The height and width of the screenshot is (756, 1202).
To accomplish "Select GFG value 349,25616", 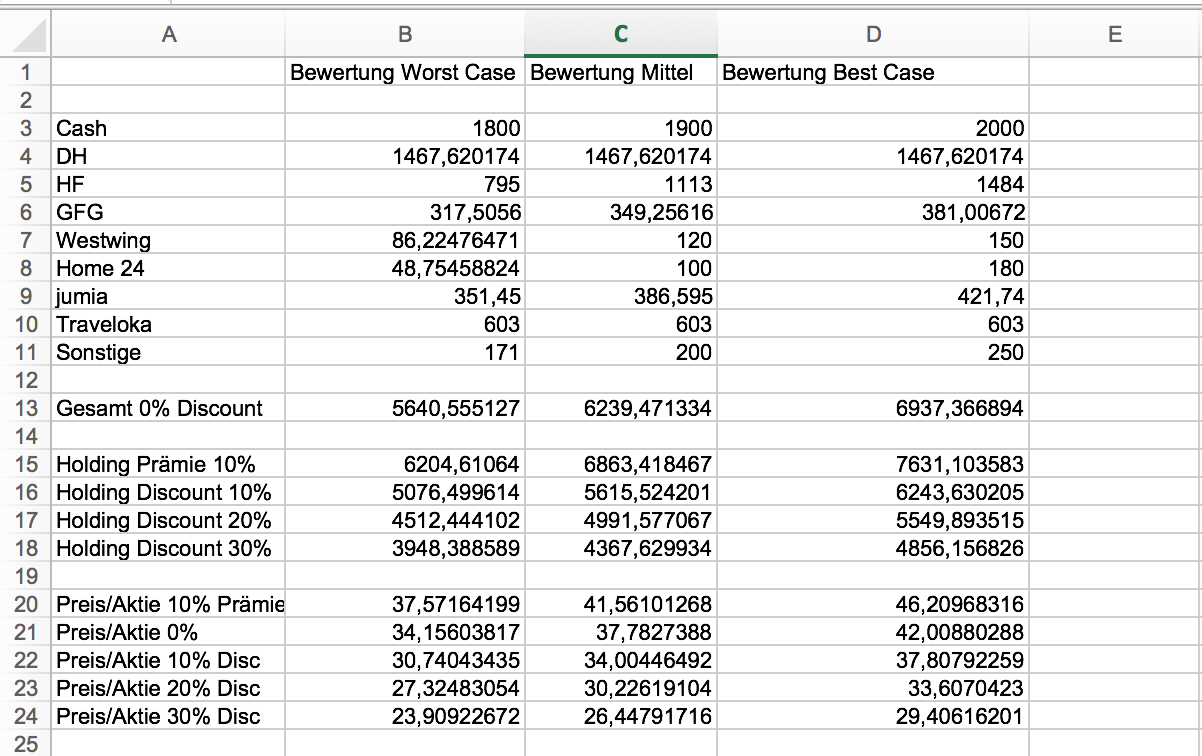I will (x=621, y=212).
